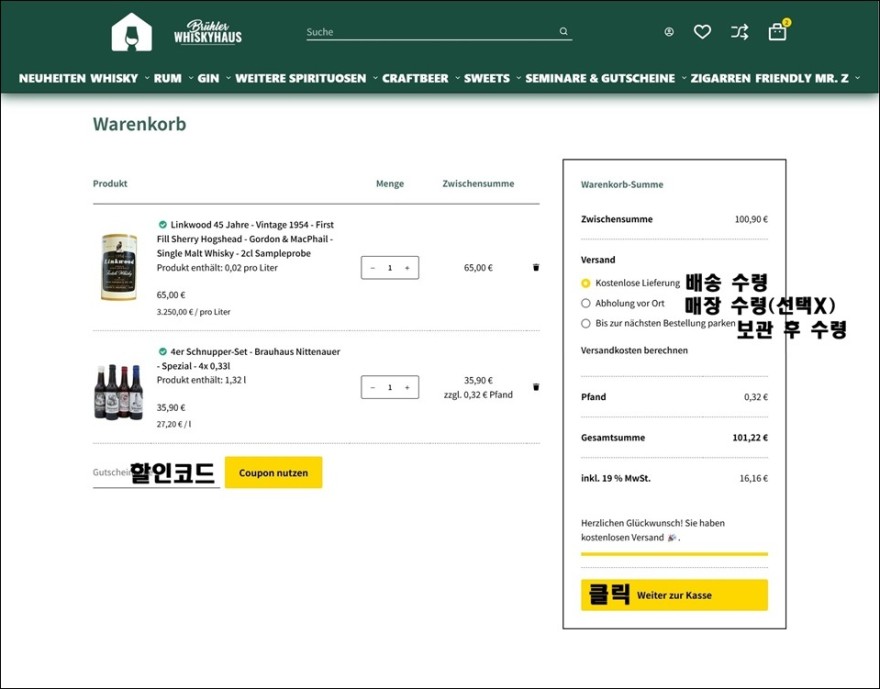Click Weiter zur Kasse checkout button
The image size is (880, 689).
click(674, 595)
